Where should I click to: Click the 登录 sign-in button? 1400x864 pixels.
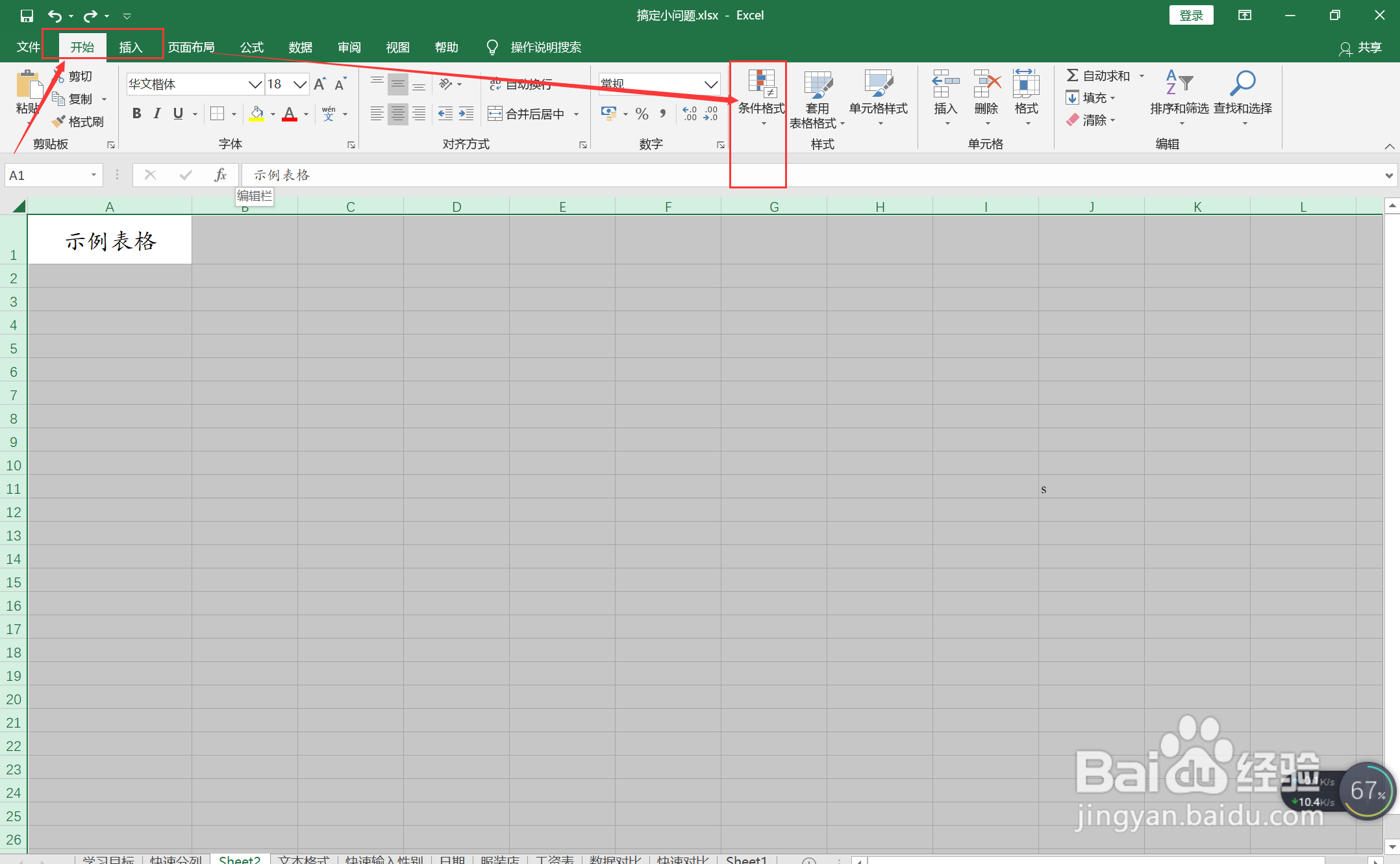[x=1191, y=16]
